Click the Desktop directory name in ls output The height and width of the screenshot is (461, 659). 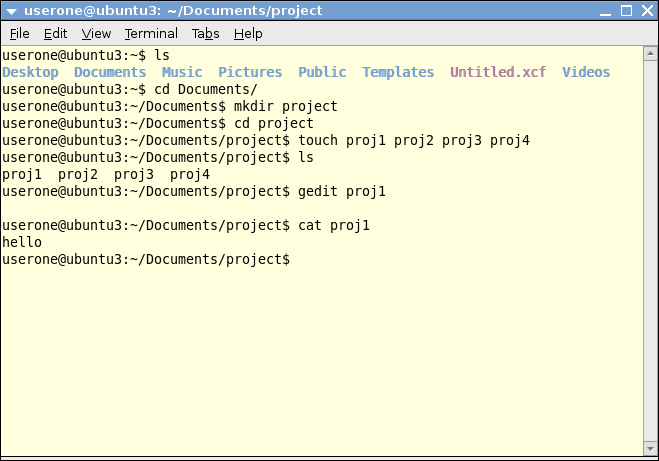pos(30,72)
